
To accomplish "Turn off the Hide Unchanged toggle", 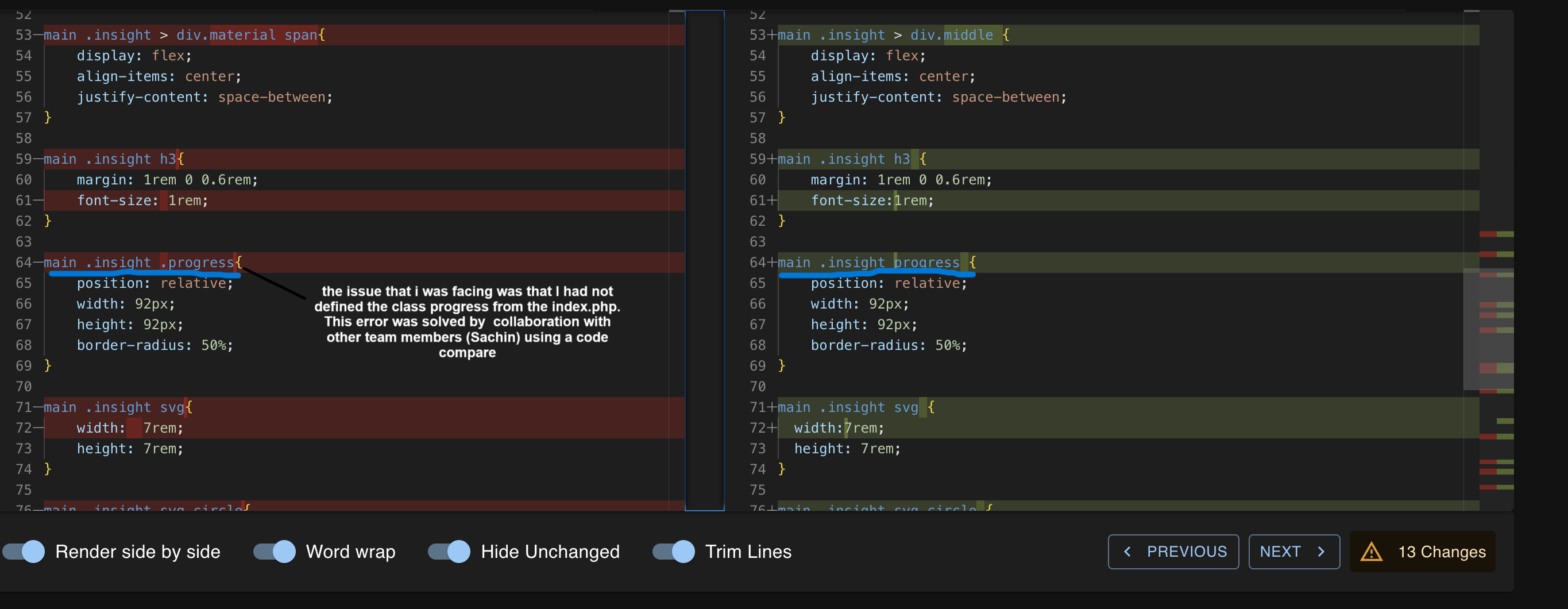I will (x=449, y=552).
